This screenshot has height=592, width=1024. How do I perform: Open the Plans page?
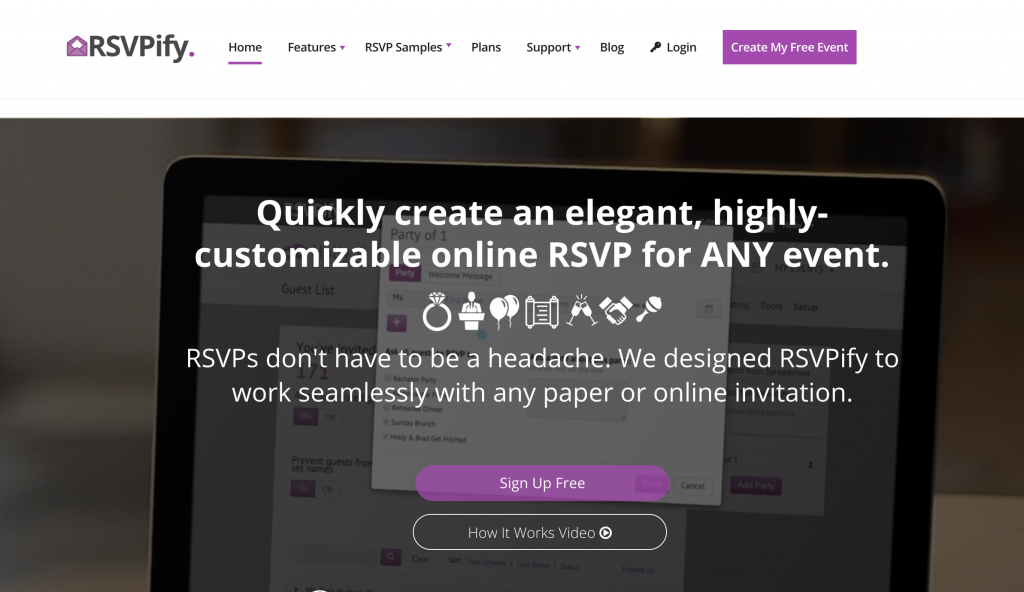(x=486, y=47)
